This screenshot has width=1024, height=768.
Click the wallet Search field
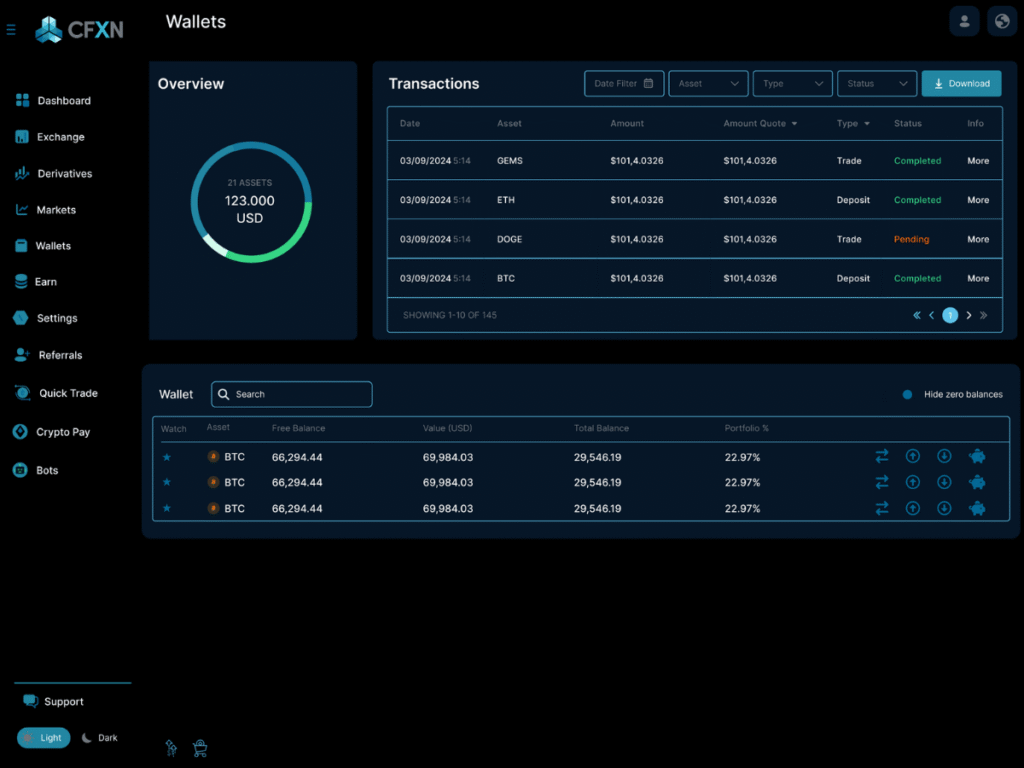(292, 394)
